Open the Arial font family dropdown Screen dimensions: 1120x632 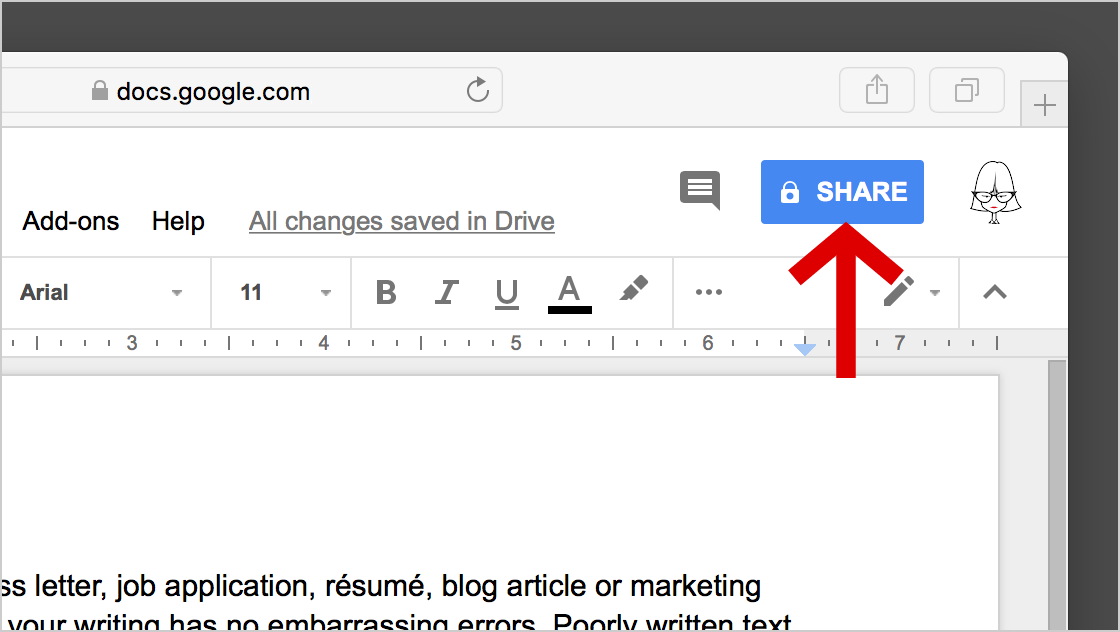click(x=102, y=293)
